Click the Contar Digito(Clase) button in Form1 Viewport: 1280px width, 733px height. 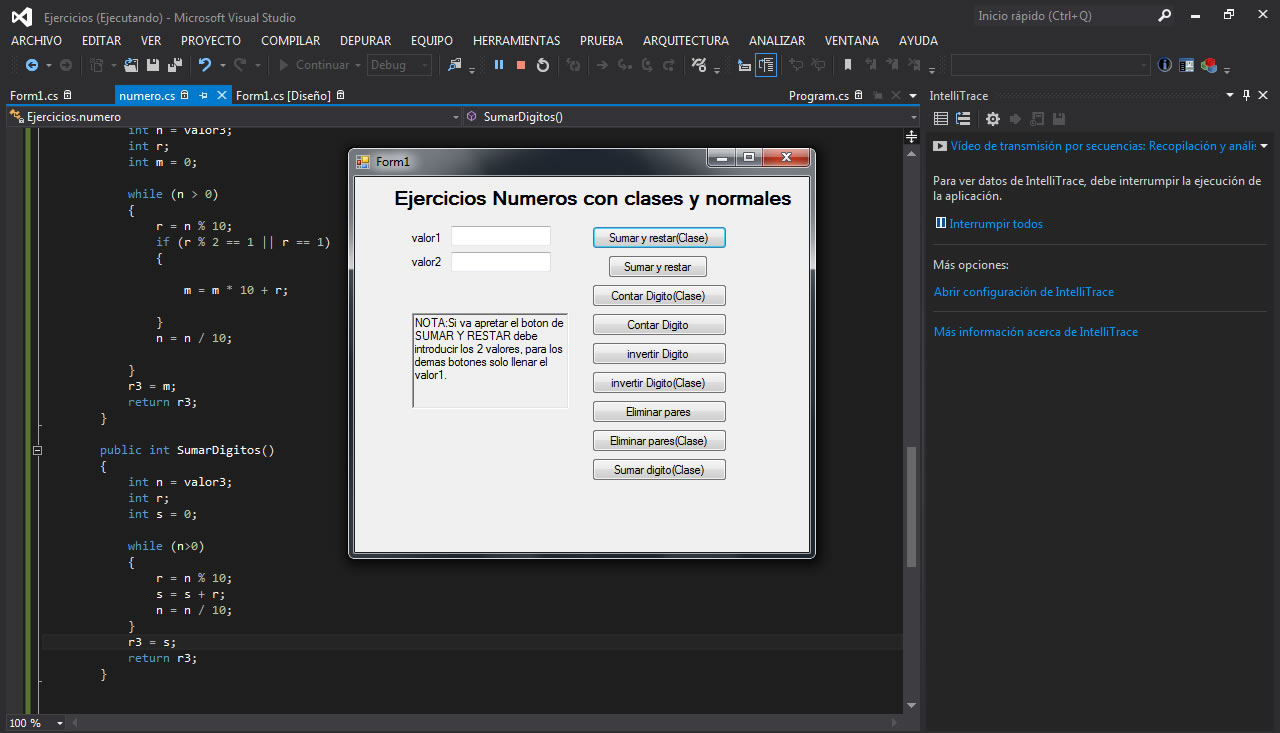pos(658,296)
